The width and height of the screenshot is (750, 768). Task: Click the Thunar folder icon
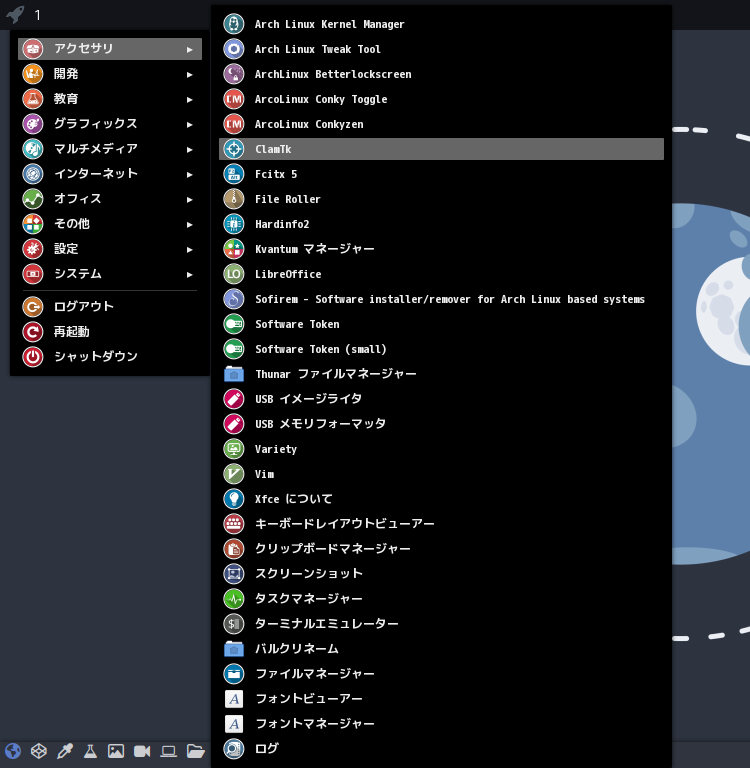[x=233, y=374]
